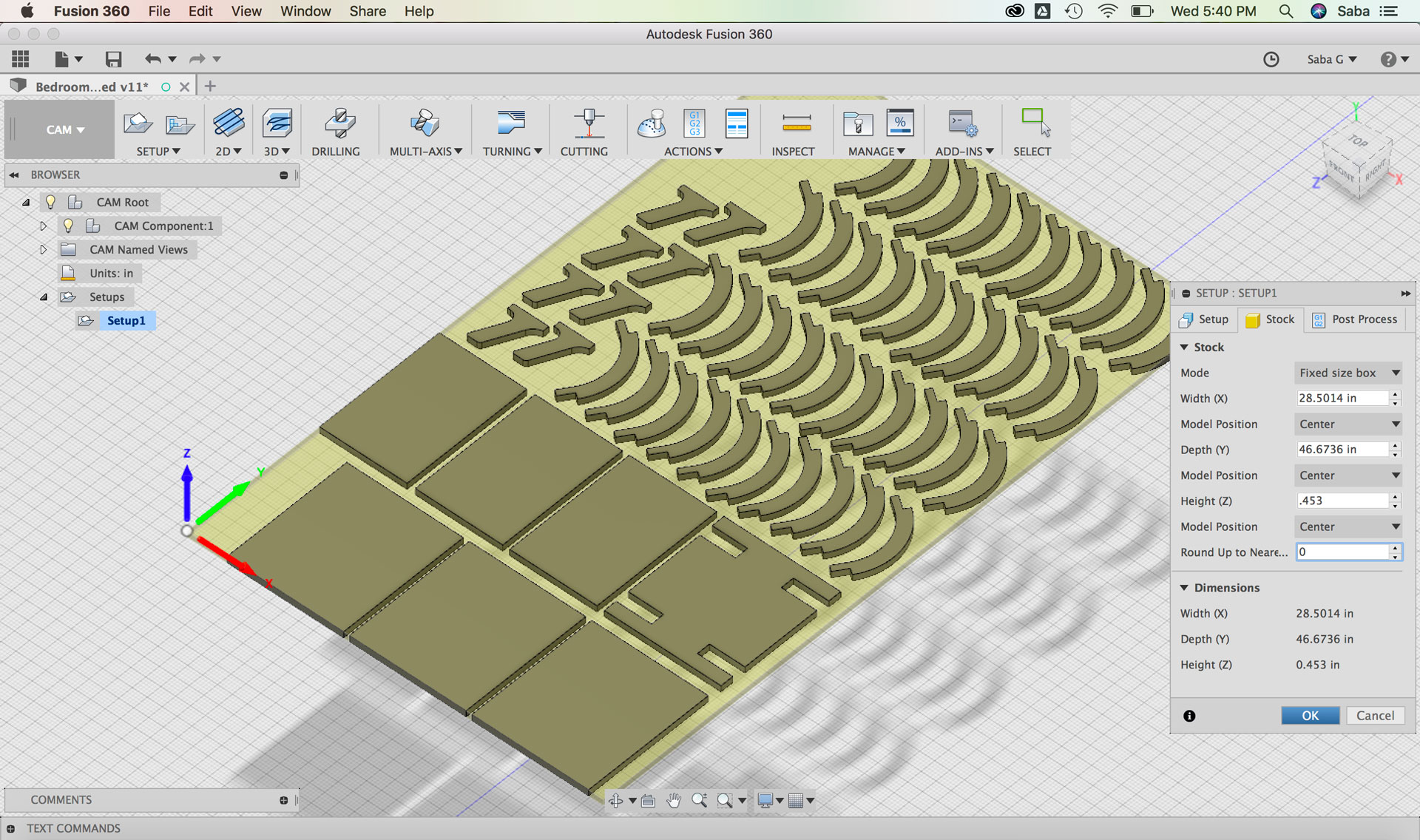Open the Window menu

pyautogui.click(x=305, y=11)
